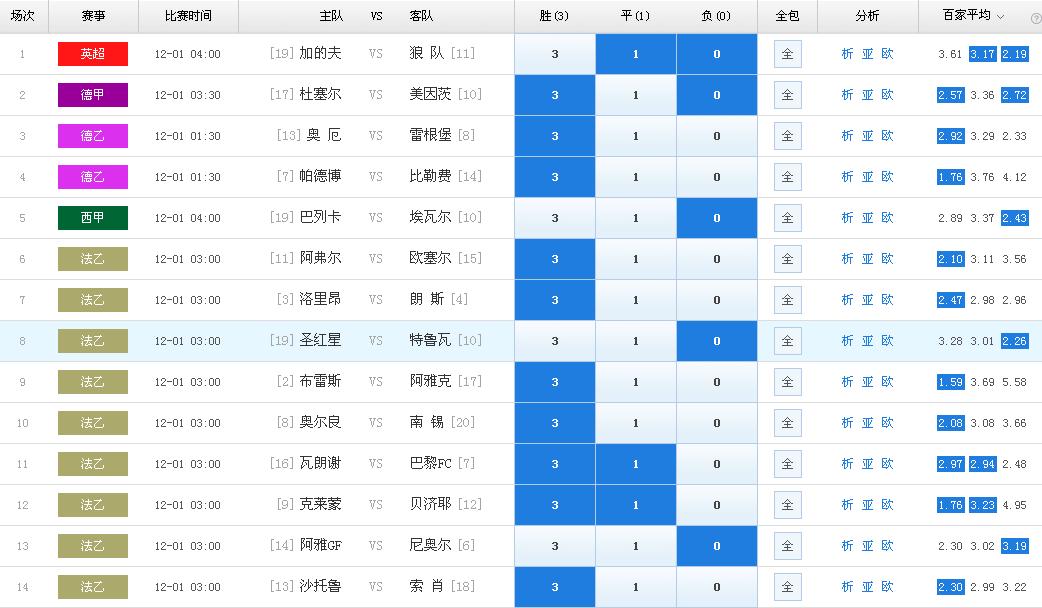
Task: Click 全 button in 沙托鲁 row
Action: coord(787,587)
